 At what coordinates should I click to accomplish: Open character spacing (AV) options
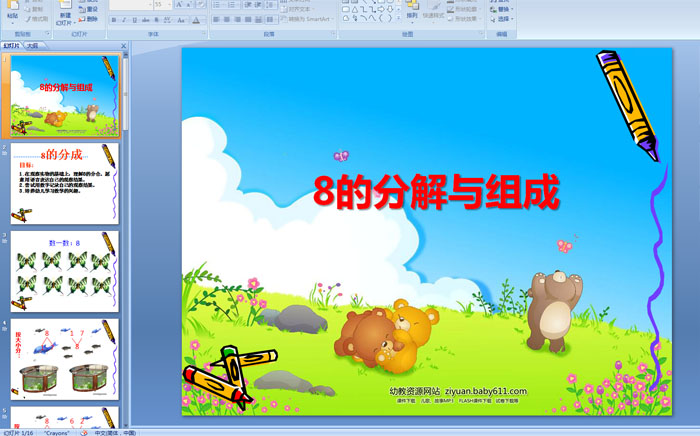pyautogui.click(x=168, y=20)
